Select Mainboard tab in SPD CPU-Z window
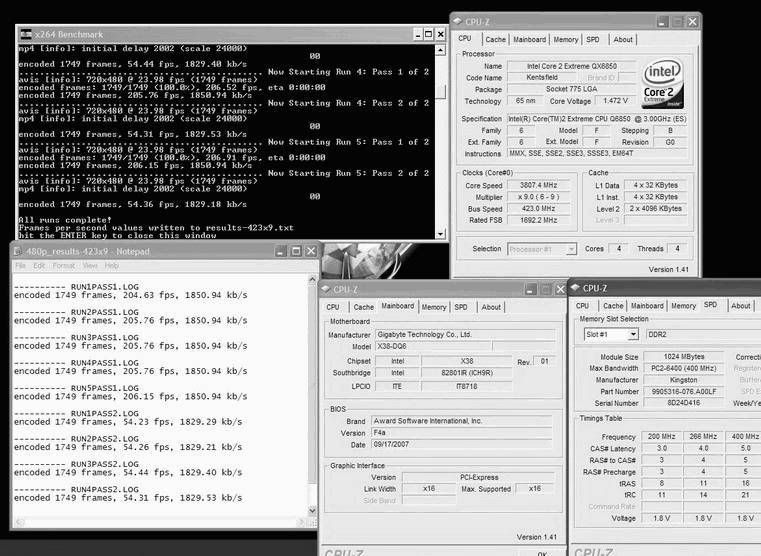This screenshot has width=761, height=556. point(647,306)
